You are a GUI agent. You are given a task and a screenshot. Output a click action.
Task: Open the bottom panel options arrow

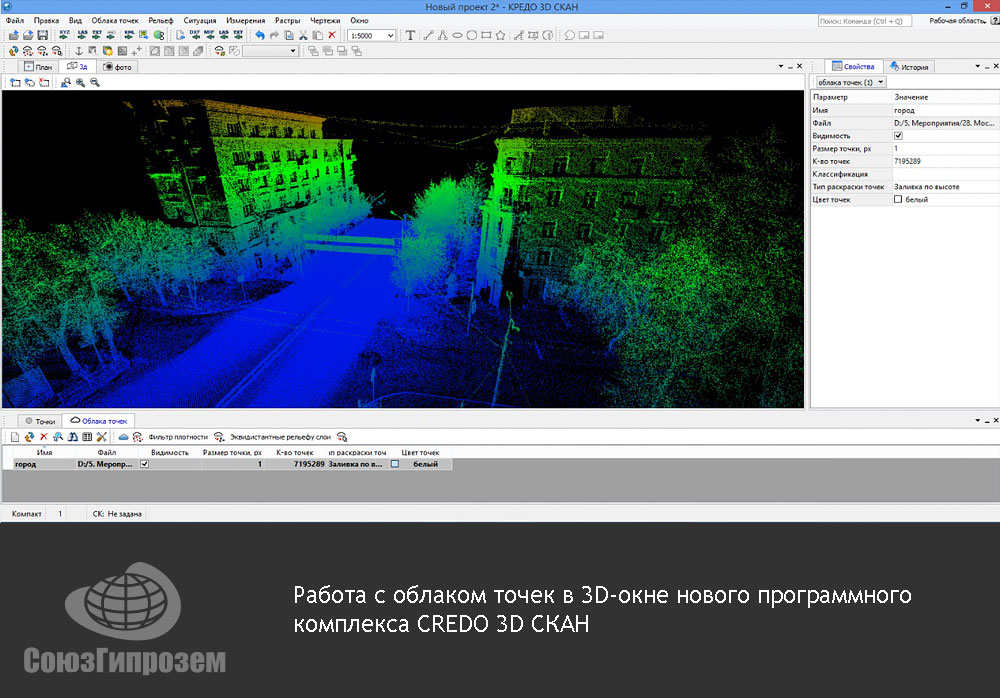(x=978, y=420)
